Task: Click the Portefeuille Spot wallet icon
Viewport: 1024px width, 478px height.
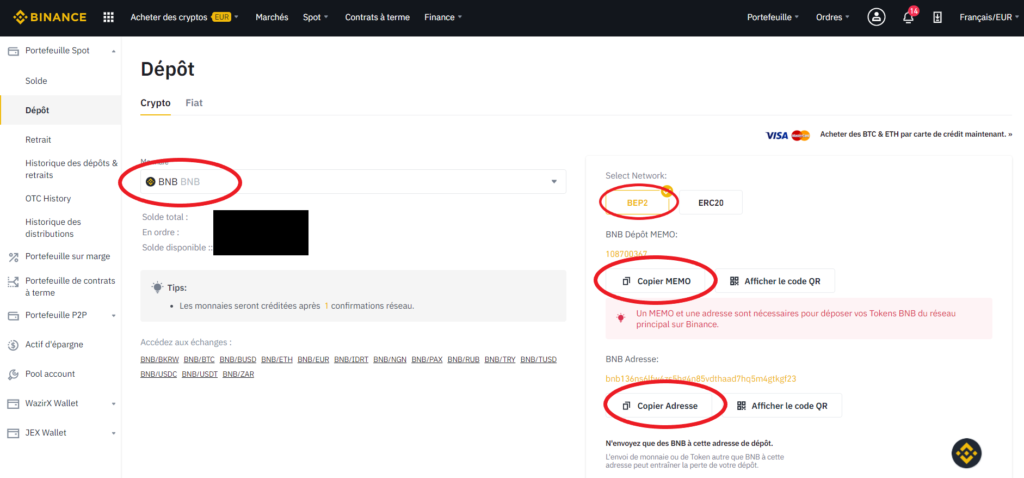Action: pyautogui.click(x=12, y=50)
